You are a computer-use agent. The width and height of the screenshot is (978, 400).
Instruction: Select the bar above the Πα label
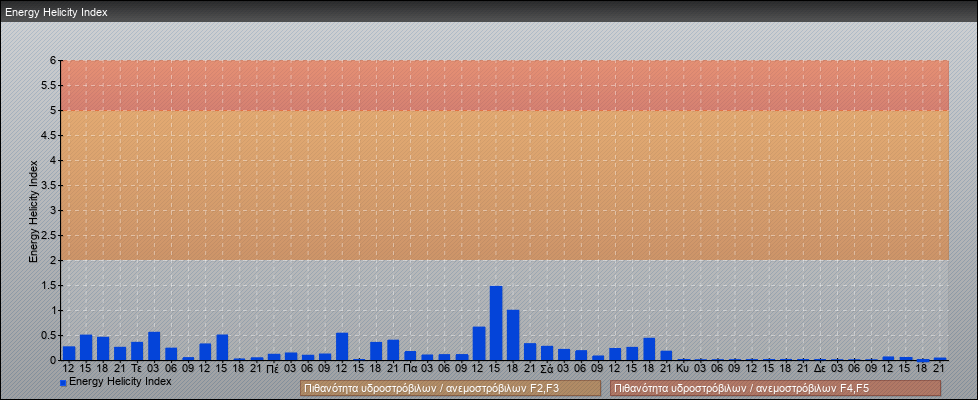[x=410, y=356]
